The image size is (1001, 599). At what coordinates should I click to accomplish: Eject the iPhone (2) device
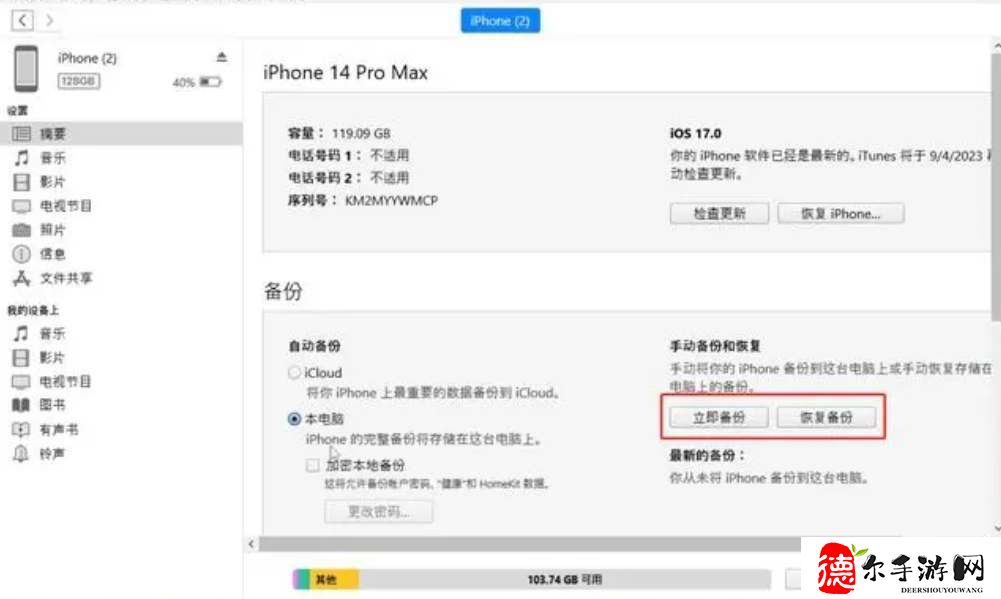pyautogui.click(x=222, y=57)
